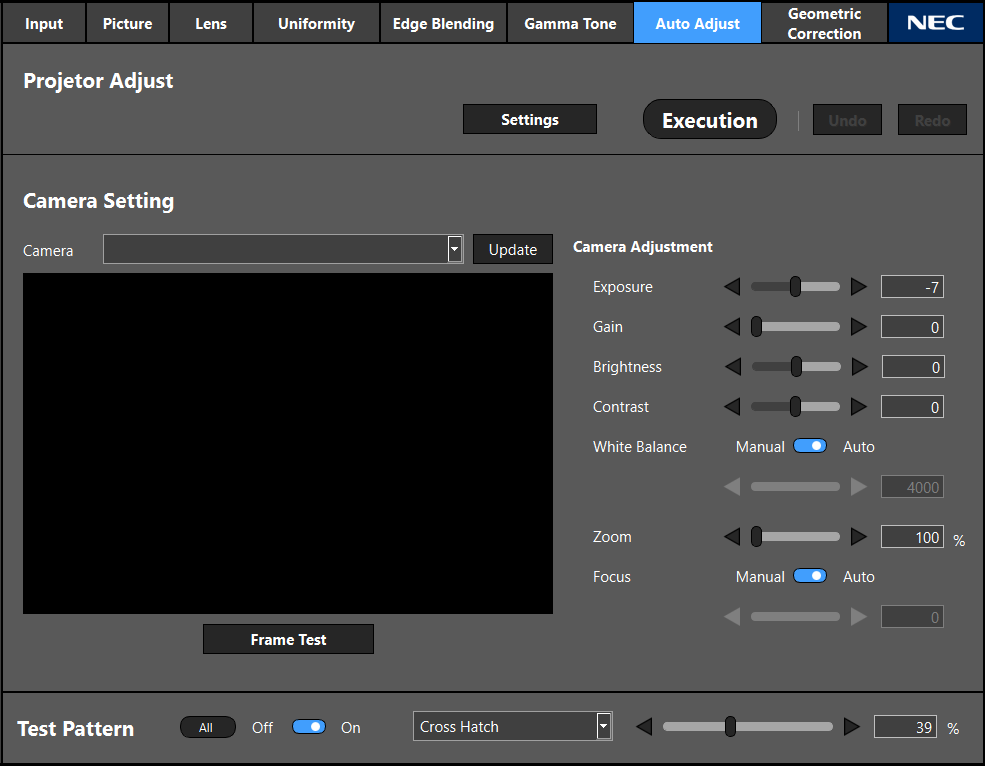
Task: Click the Exposure decrease left arrow
Action: [x=732, y=287]
